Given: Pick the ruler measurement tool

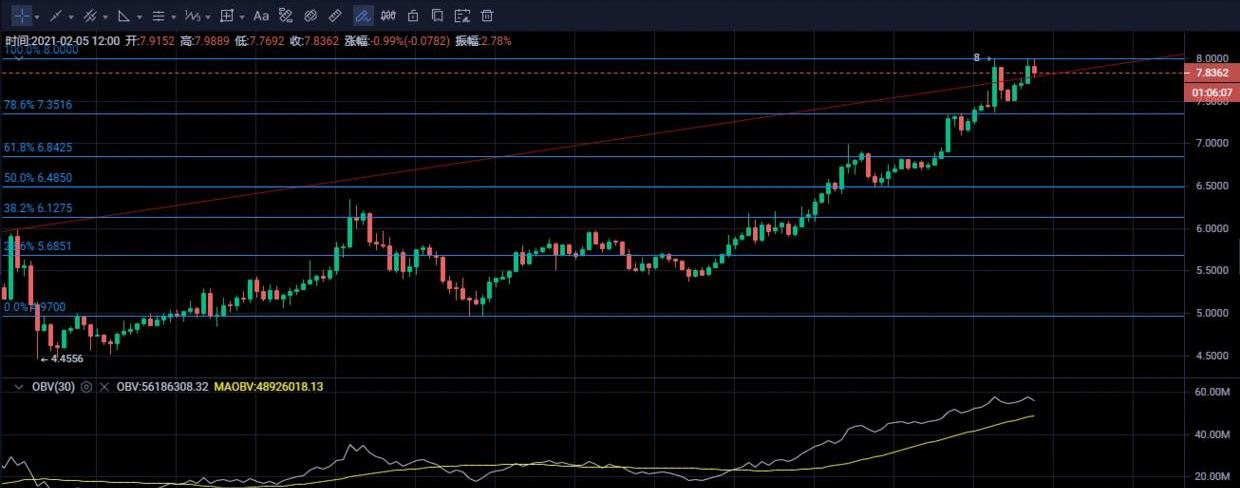Looking at the screenshot, I should point(335,16).
